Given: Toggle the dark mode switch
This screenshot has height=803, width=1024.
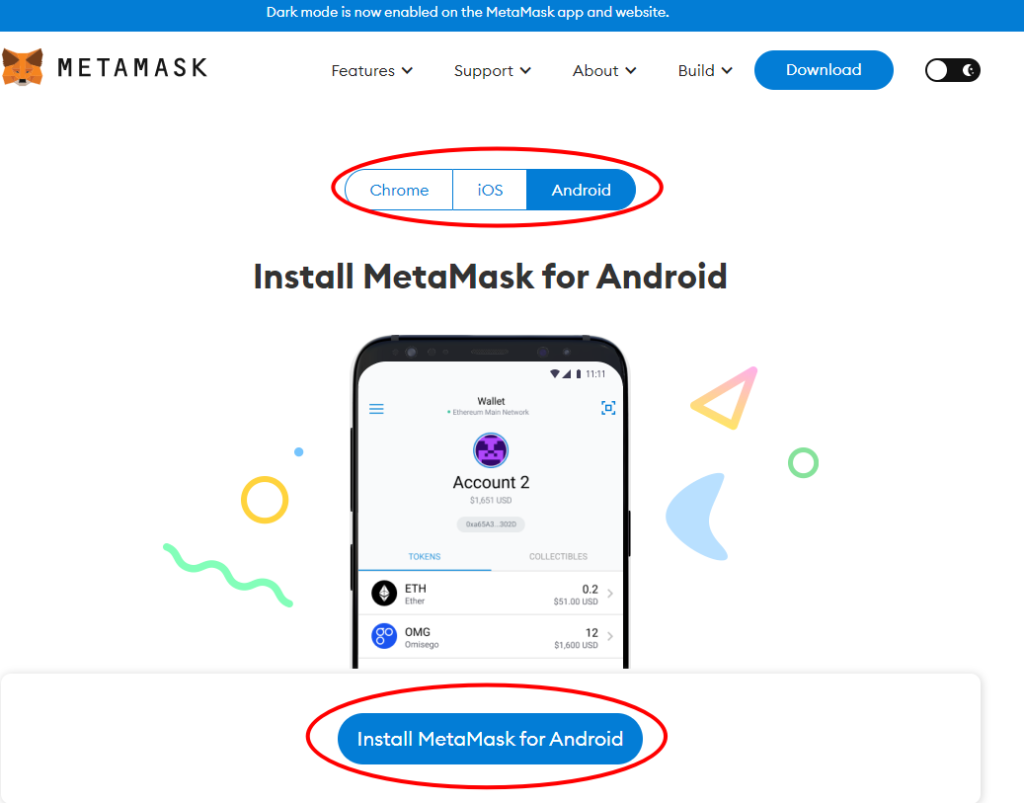Looking at the screenshot, I should pos(952,70).
